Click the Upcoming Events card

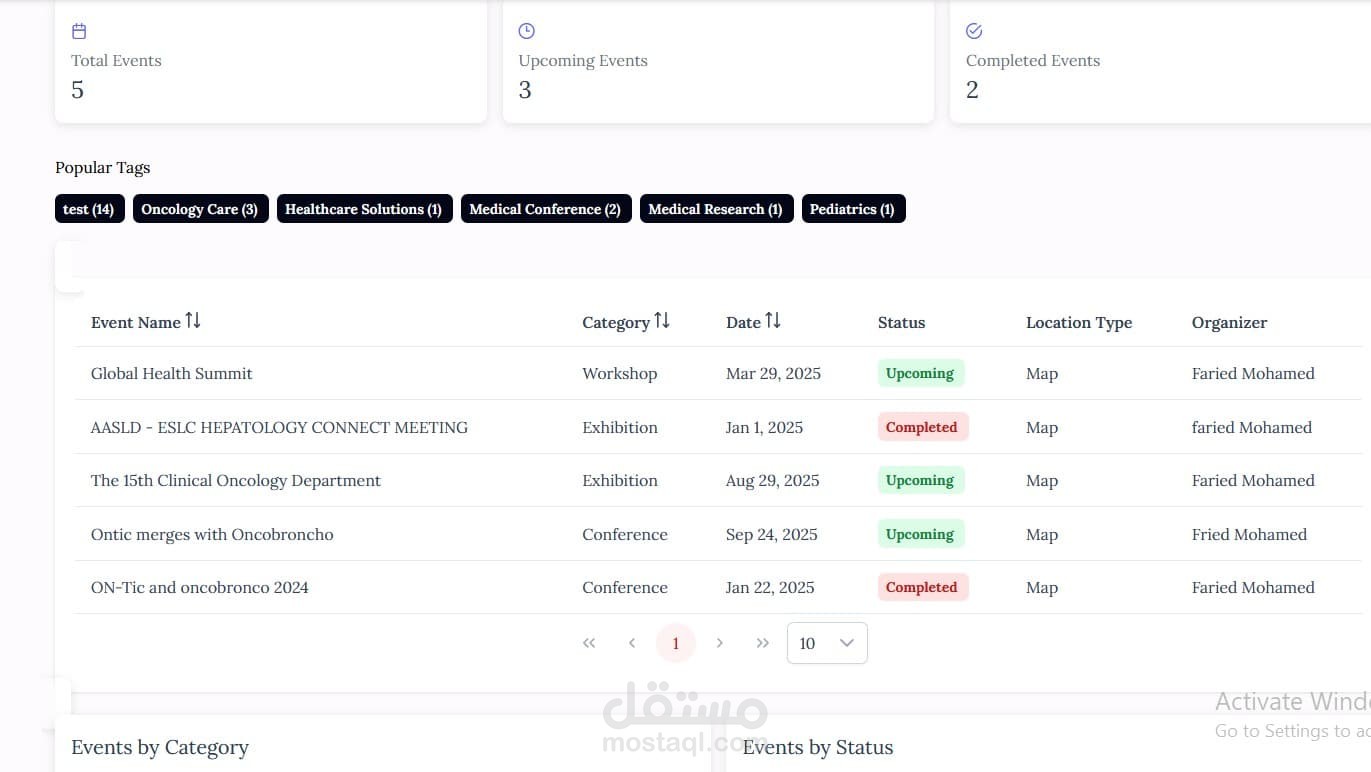718,62
